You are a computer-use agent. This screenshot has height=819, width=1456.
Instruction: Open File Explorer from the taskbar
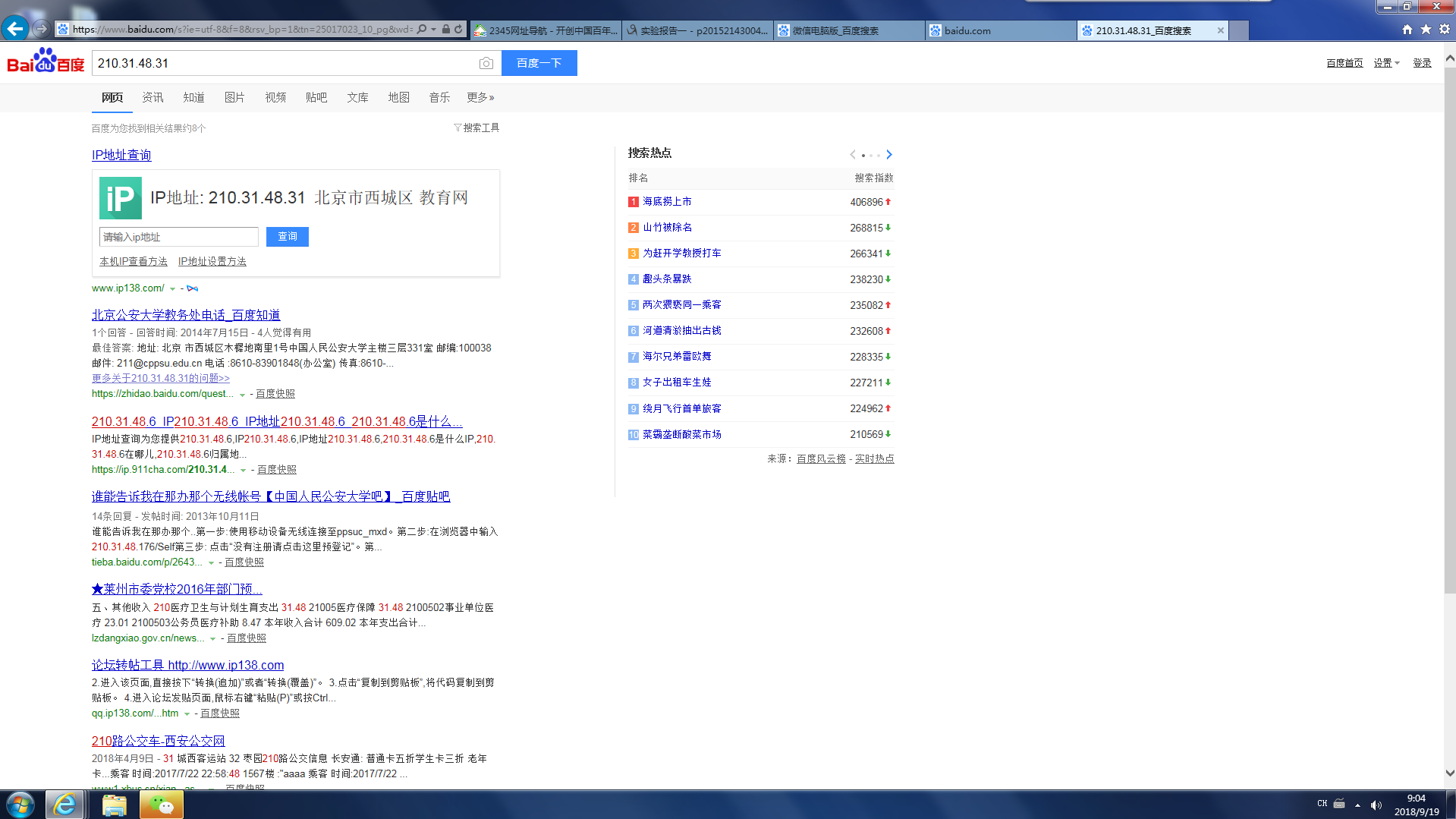pos(114,805)
